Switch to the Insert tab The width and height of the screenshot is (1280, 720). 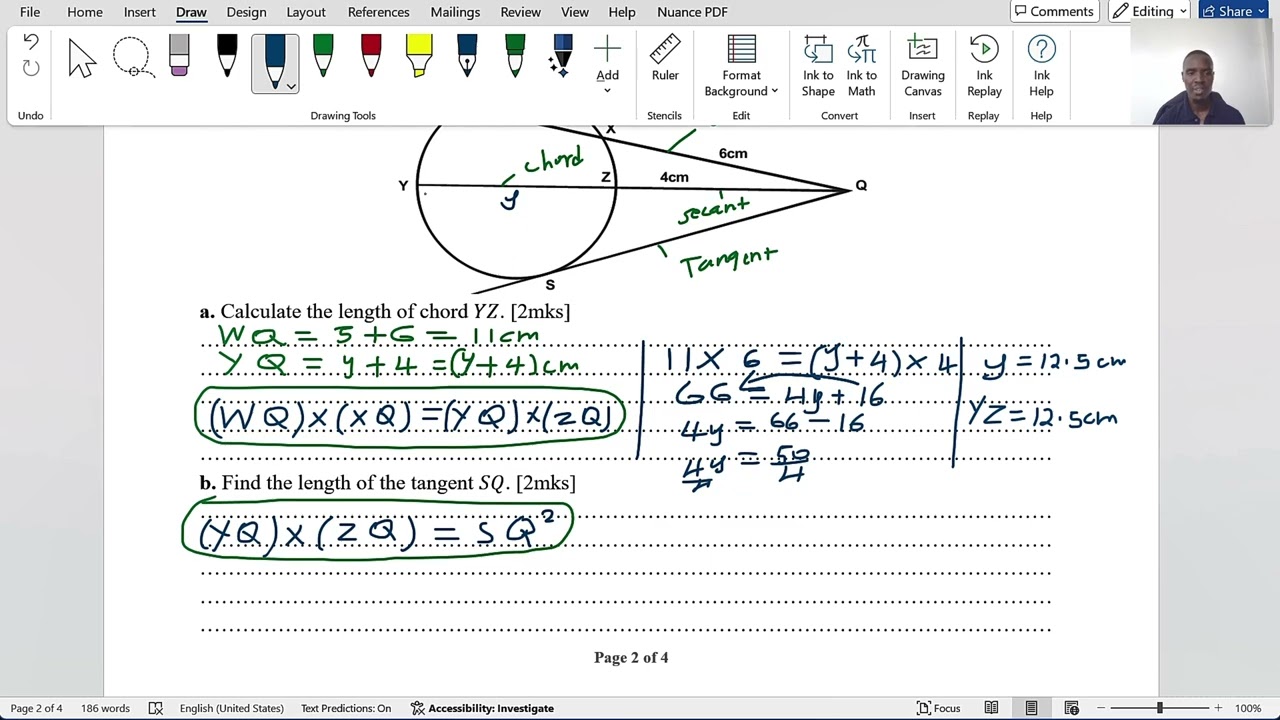click(x=140, y=12)
